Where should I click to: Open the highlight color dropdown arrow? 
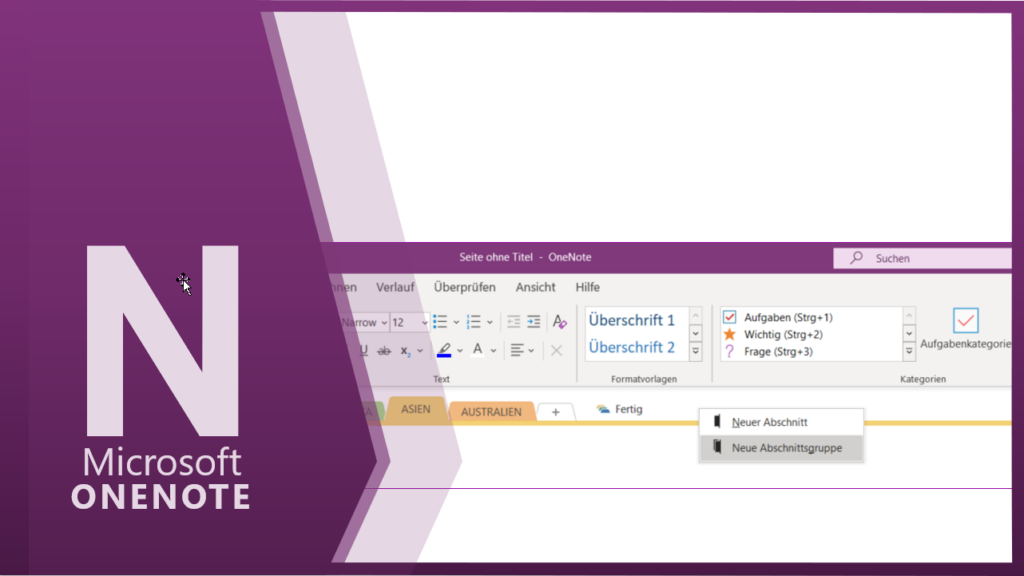pyautogui.click(x=460, y=351)
